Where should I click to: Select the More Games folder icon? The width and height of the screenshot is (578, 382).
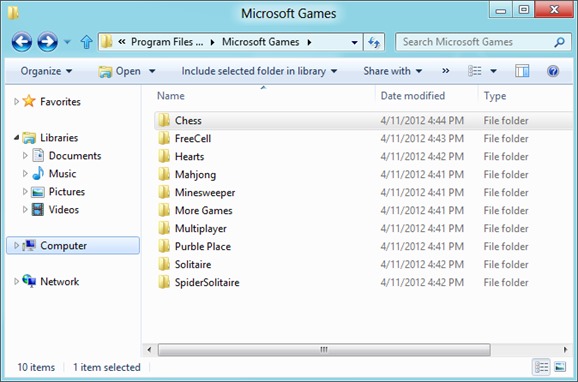(164, 210)
